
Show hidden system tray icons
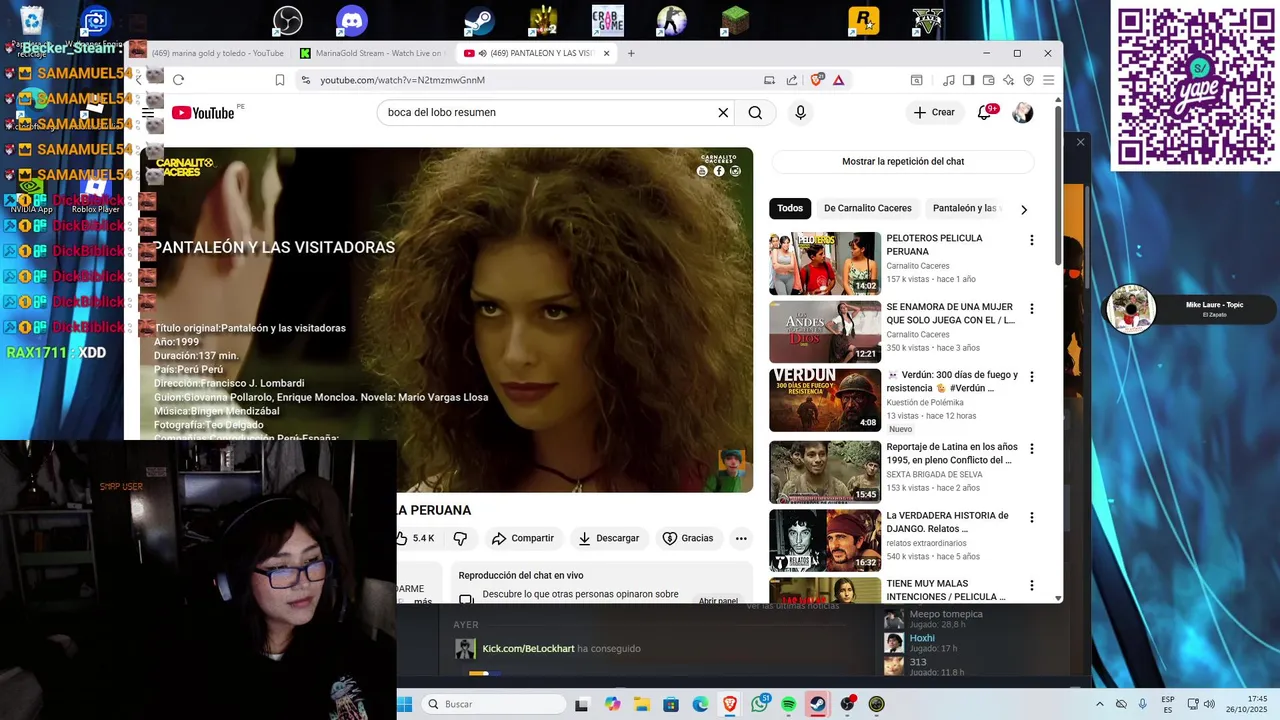tap(1099, 704)
